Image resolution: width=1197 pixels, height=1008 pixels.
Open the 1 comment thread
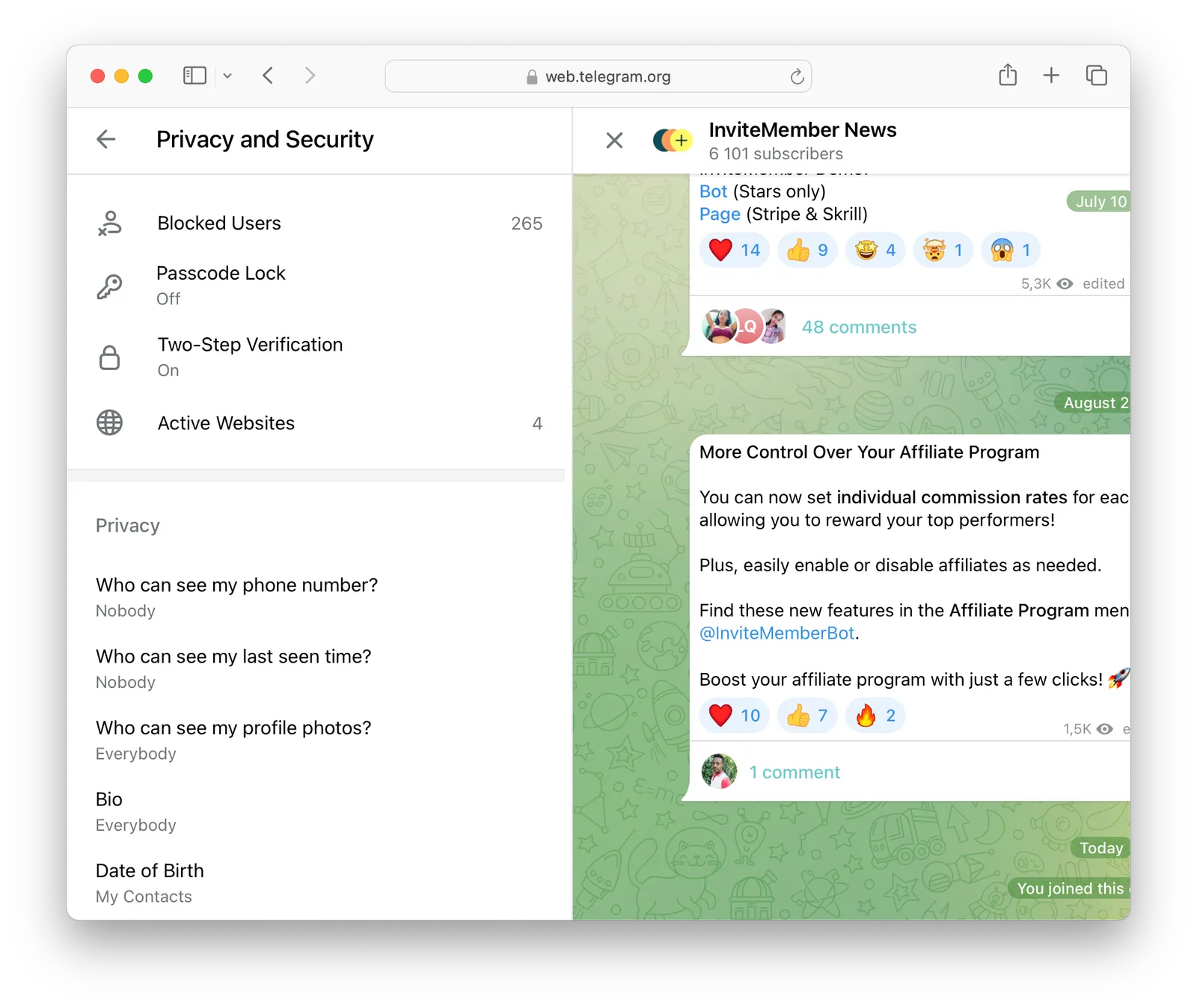tap(795, 772)
